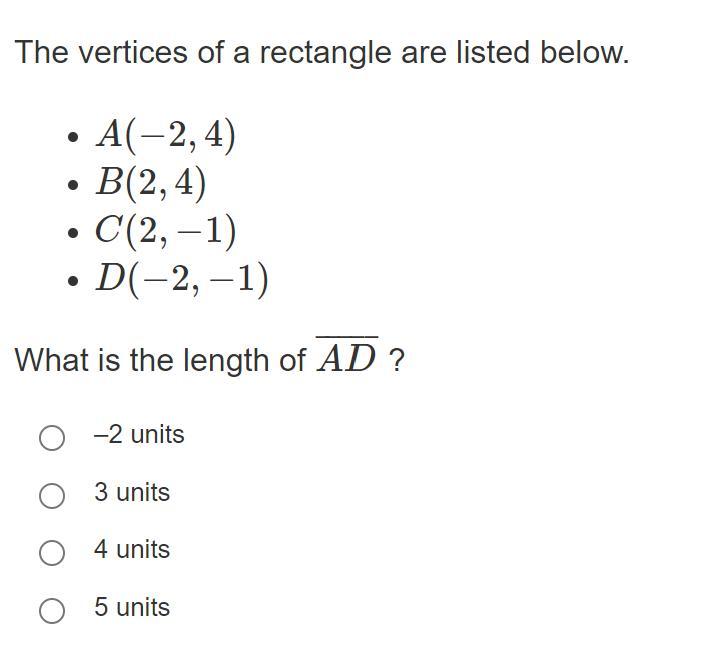Click the "5 units" answer label text
Image resolution: width=708 pixels, height=656 pixels.
coord(132,607)
